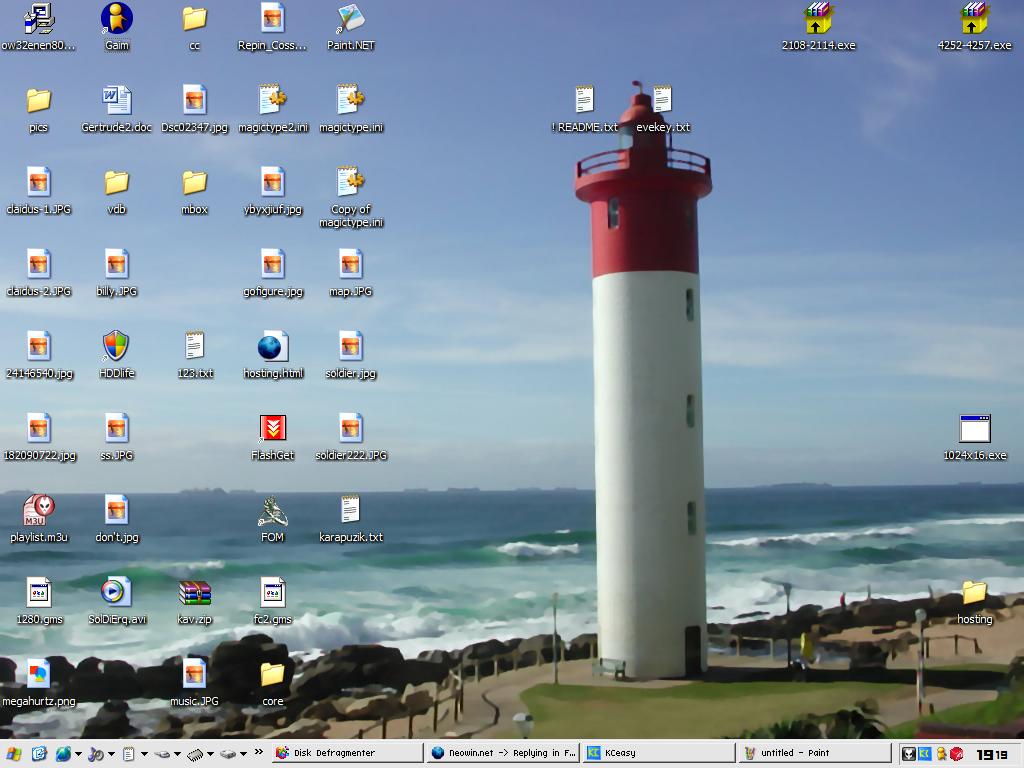
Task: Click the KCeasy icon in system tray
Action: click(x=924, y=753)
